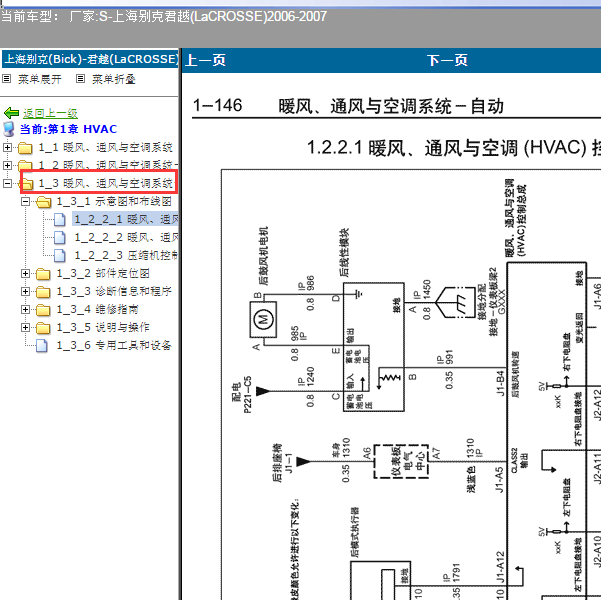
Task: Click folder icon of 1_3_4 维修指南
Action: [x=43, y=309]
